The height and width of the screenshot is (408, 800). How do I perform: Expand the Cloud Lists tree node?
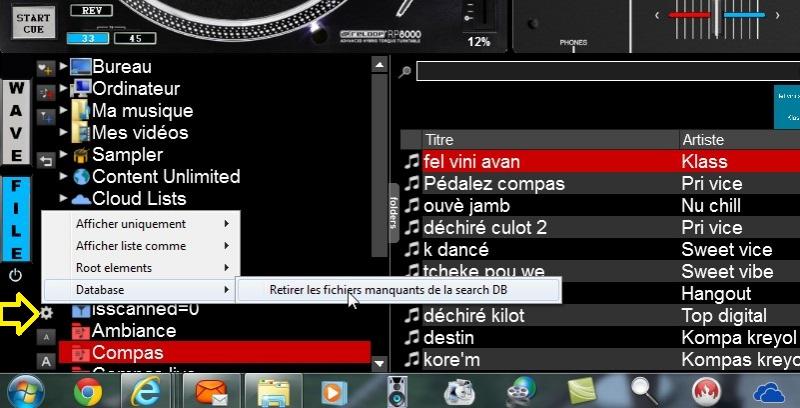pyautogui.click(x=63, y=198)
